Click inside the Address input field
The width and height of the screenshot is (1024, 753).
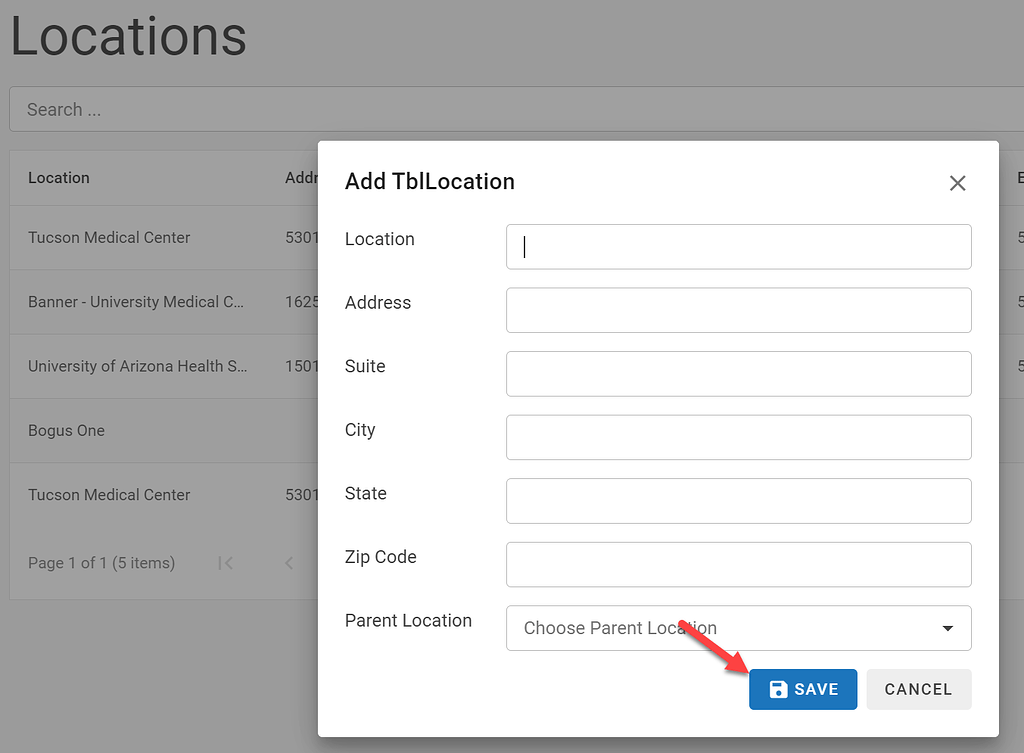tap(739, 310)
